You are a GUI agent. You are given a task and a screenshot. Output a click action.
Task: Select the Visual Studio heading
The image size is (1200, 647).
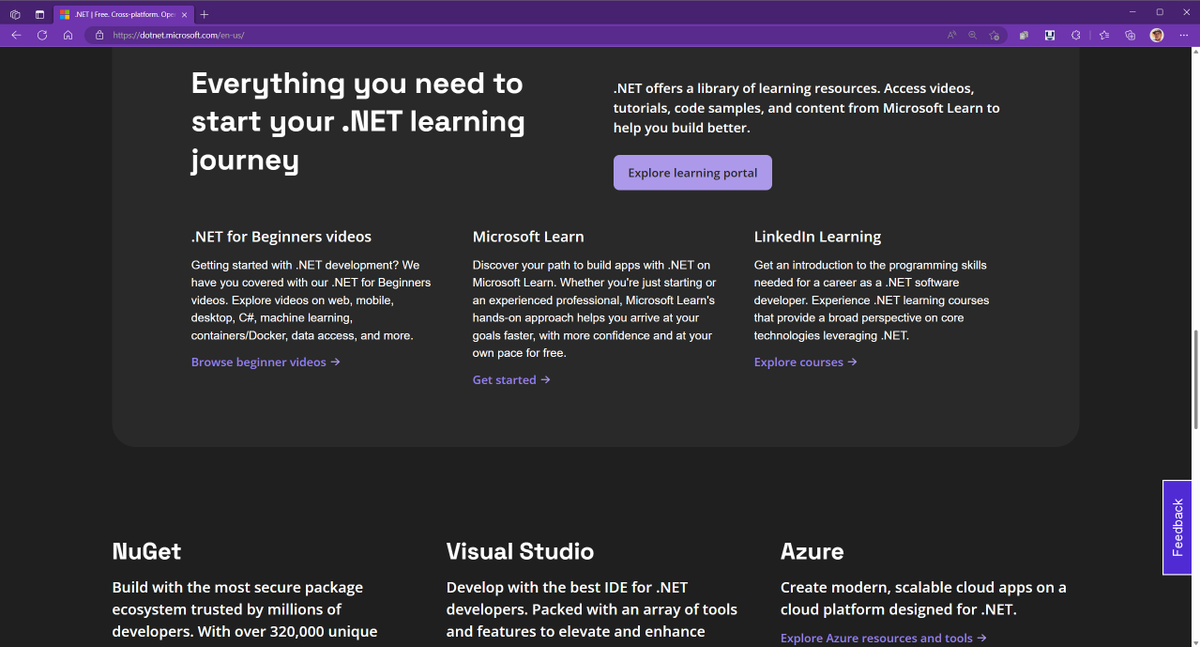point(520,551)
